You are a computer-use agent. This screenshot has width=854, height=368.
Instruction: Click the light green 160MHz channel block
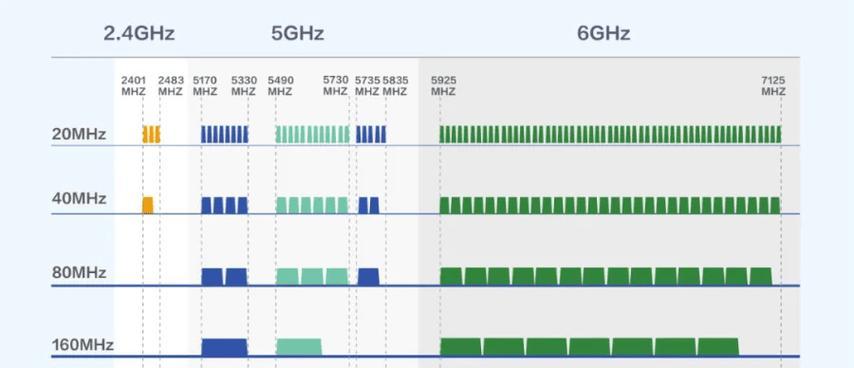tap(298, 347)
